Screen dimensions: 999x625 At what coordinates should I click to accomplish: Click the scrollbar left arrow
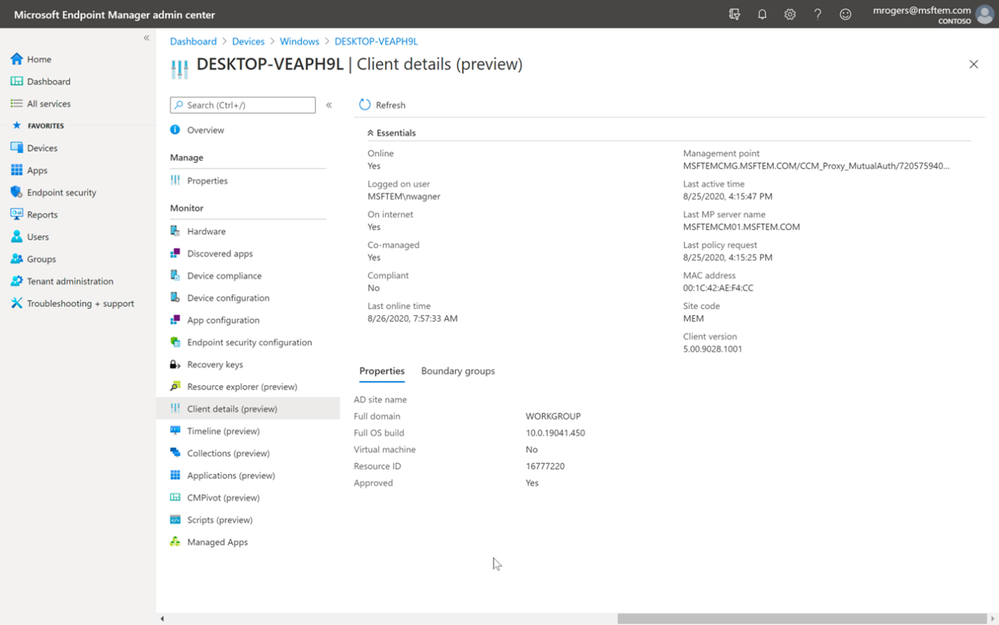point(162,618)
